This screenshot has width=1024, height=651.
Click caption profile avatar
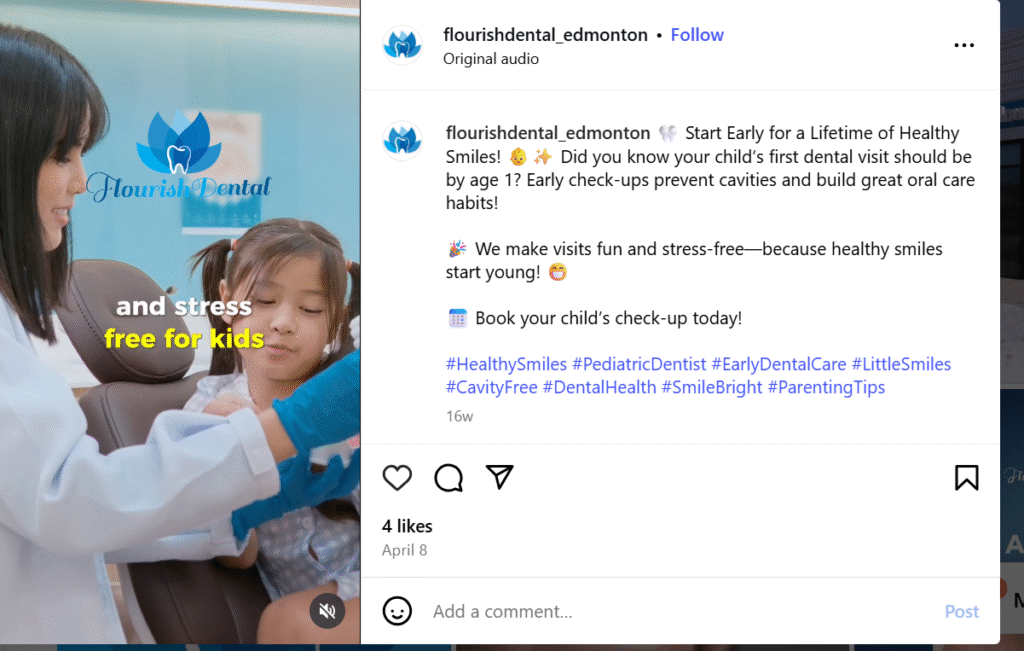click(402, 140)
